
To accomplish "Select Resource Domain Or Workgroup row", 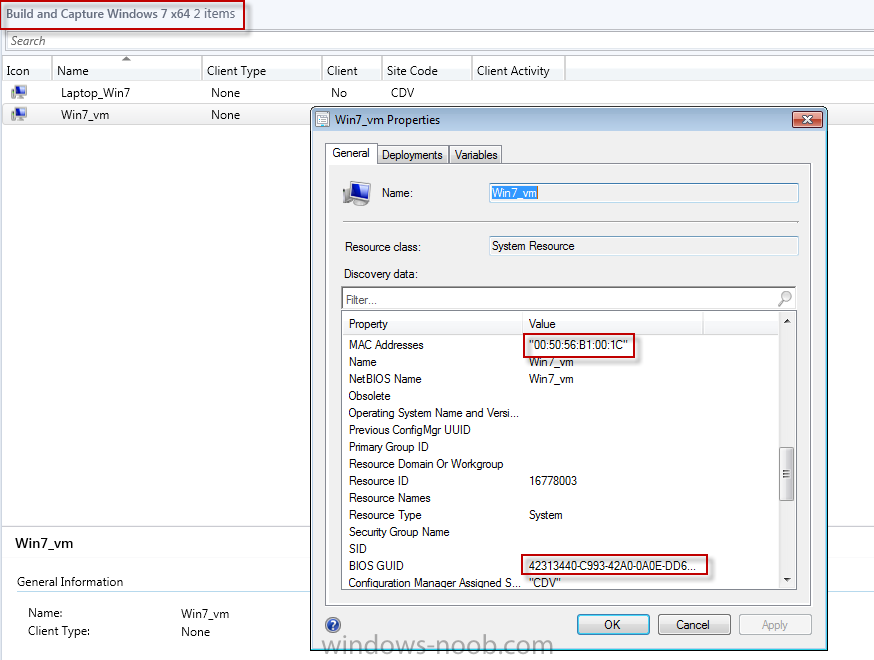I will [x=560, y=464].
